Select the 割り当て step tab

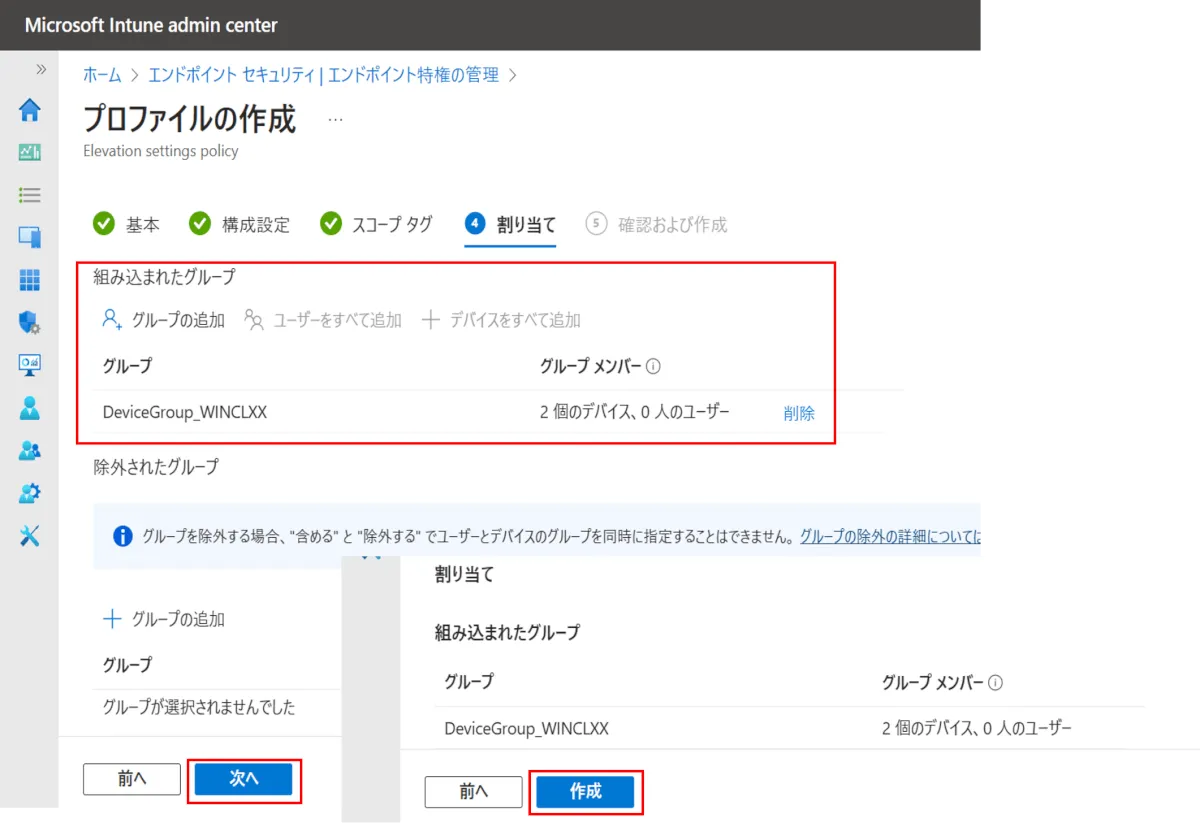pos(510,224)
